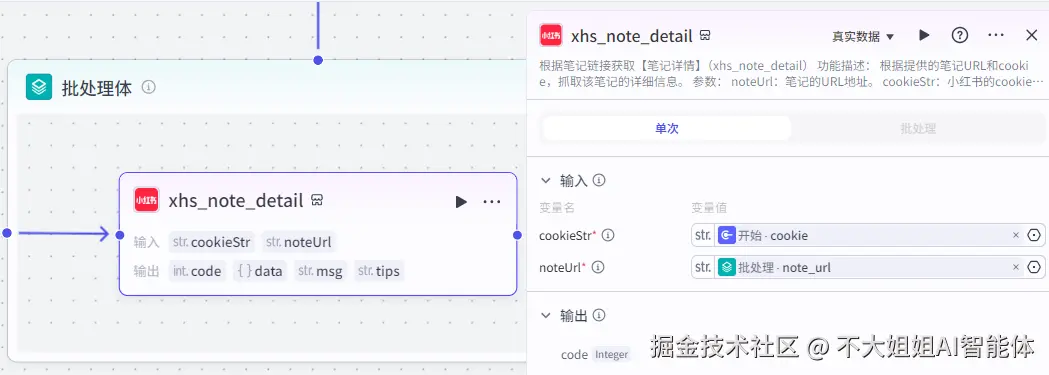Click the node's right output connection port
This screenshot has width=1049, height=375.
click(517, 235)
